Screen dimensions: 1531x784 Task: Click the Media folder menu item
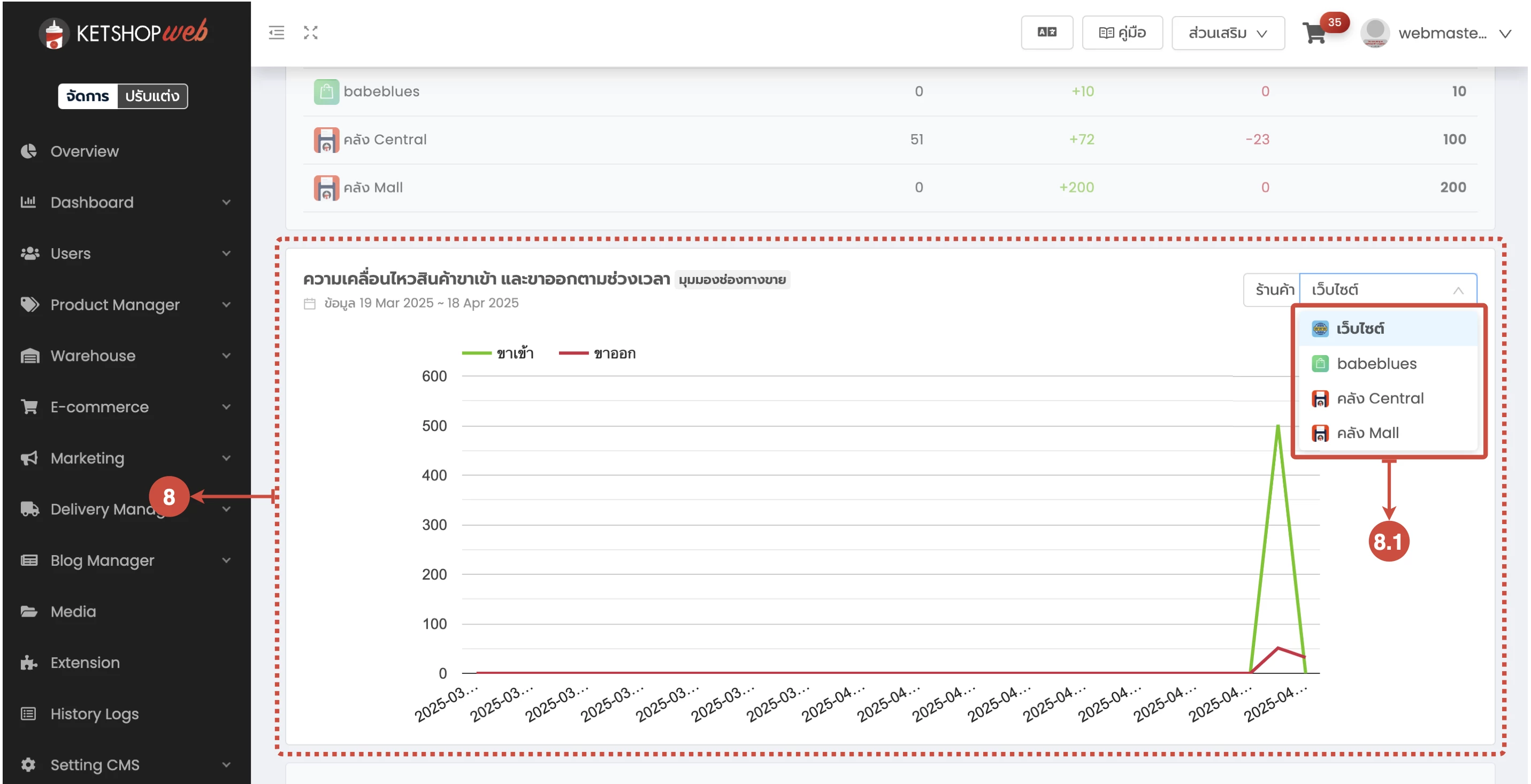pos(73,611)
